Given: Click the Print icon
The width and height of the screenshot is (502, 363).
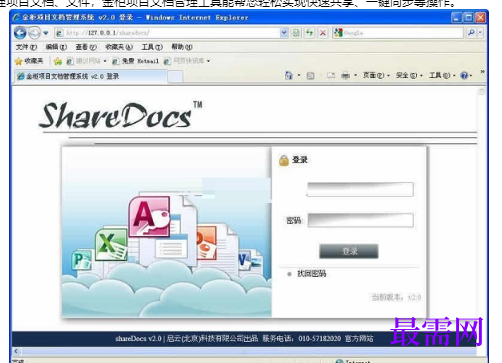Looking at the screenshot, I should [x=346, y=76].
